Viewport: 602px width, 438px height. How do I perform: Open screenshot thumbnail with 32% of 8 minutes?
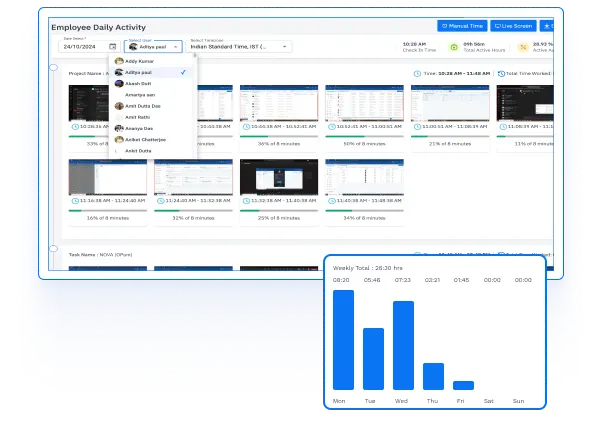pos(193,177)
